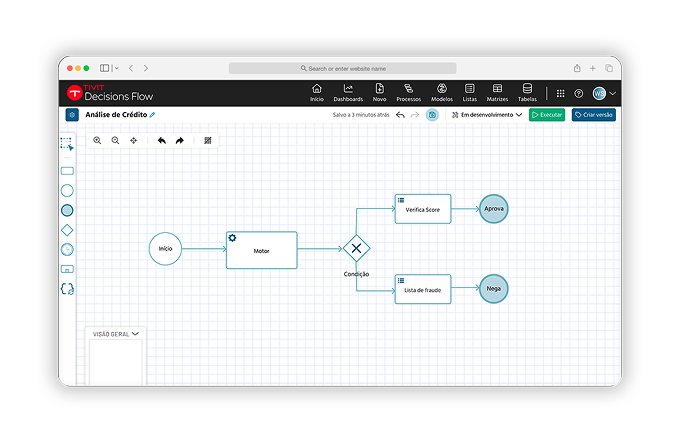Click the pan/move canvas icon

click(134, 141)
